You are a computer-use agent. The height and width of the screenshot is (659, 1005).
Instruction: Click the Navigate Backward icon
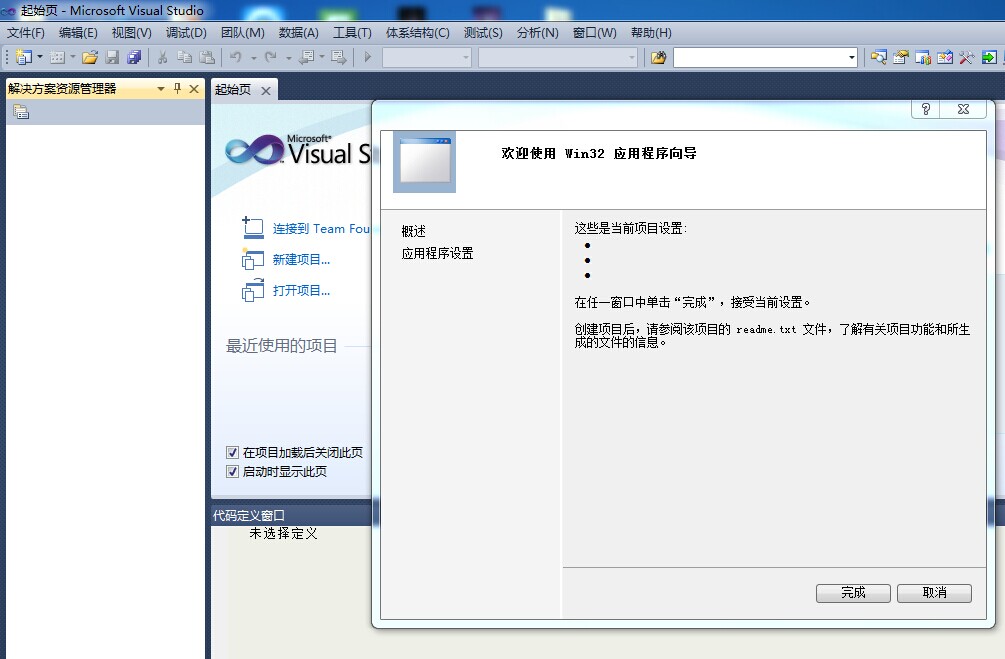tap(307, 57)
